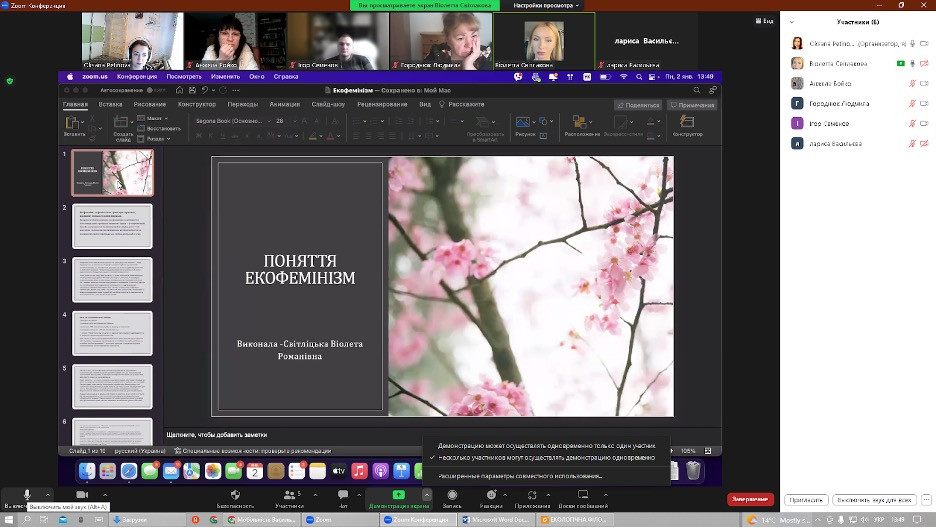Image resolution: width=936 pixels, height=528 pixels.
Task: Click the red Завершение button
Action: tap(749, 499)
